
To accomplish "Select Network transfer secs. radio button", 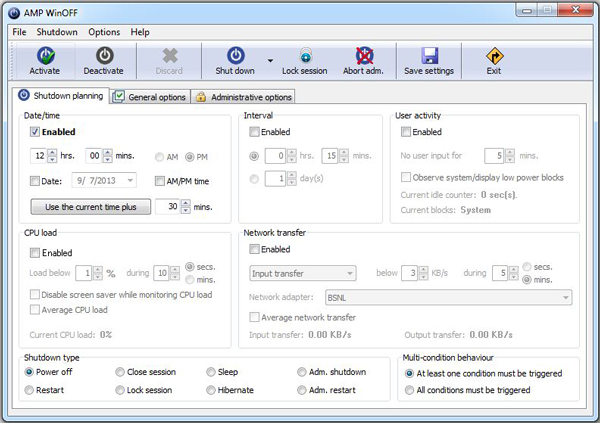I will [x=527, y=267].
